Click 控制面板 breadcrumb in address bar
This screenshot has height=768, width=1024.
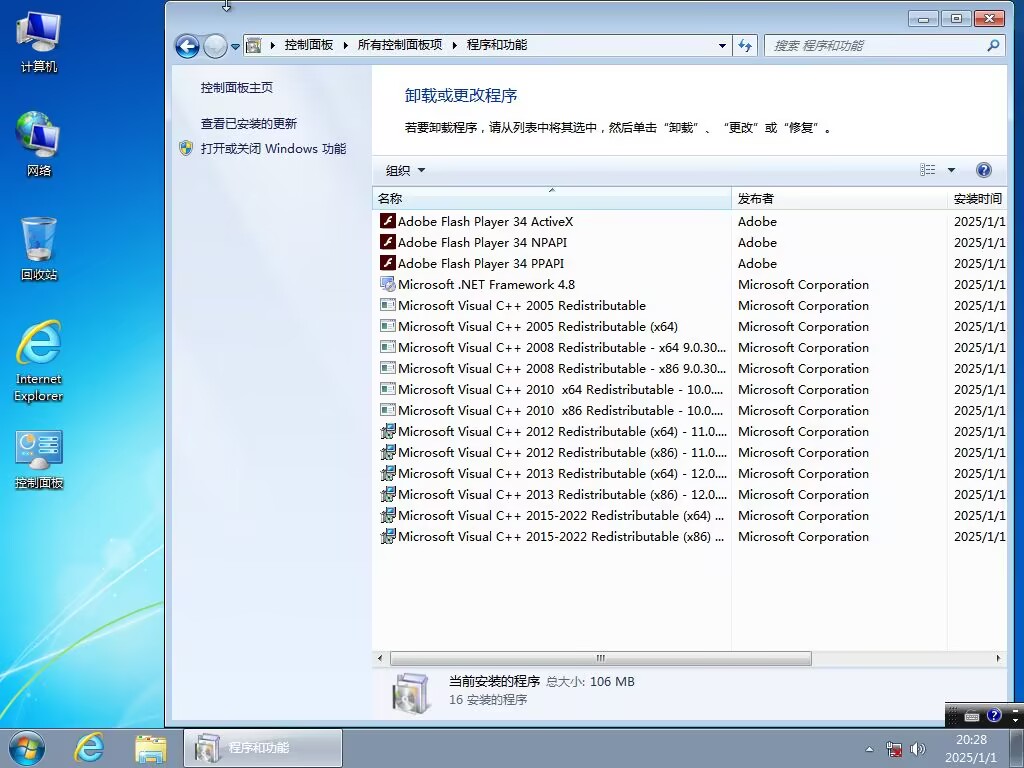coord(309,45)
